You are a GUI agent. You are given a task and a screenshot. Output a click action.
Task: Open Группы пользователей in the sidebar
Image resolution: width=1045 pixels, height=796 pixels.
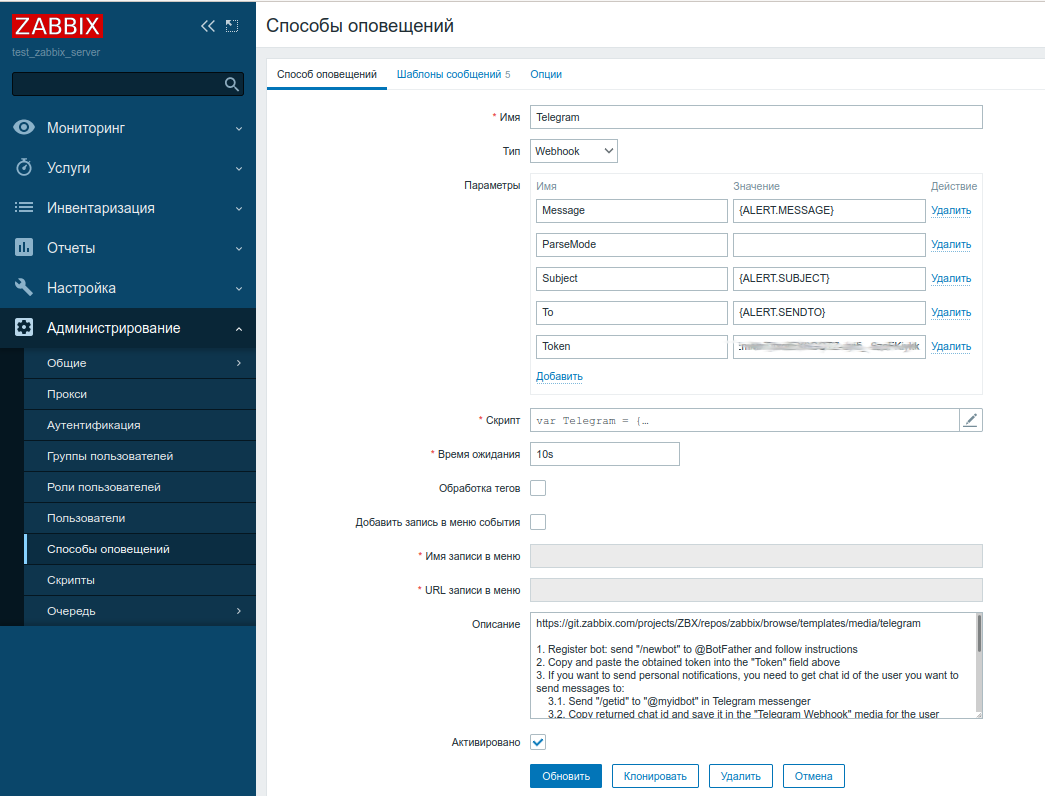pos(140,456)
